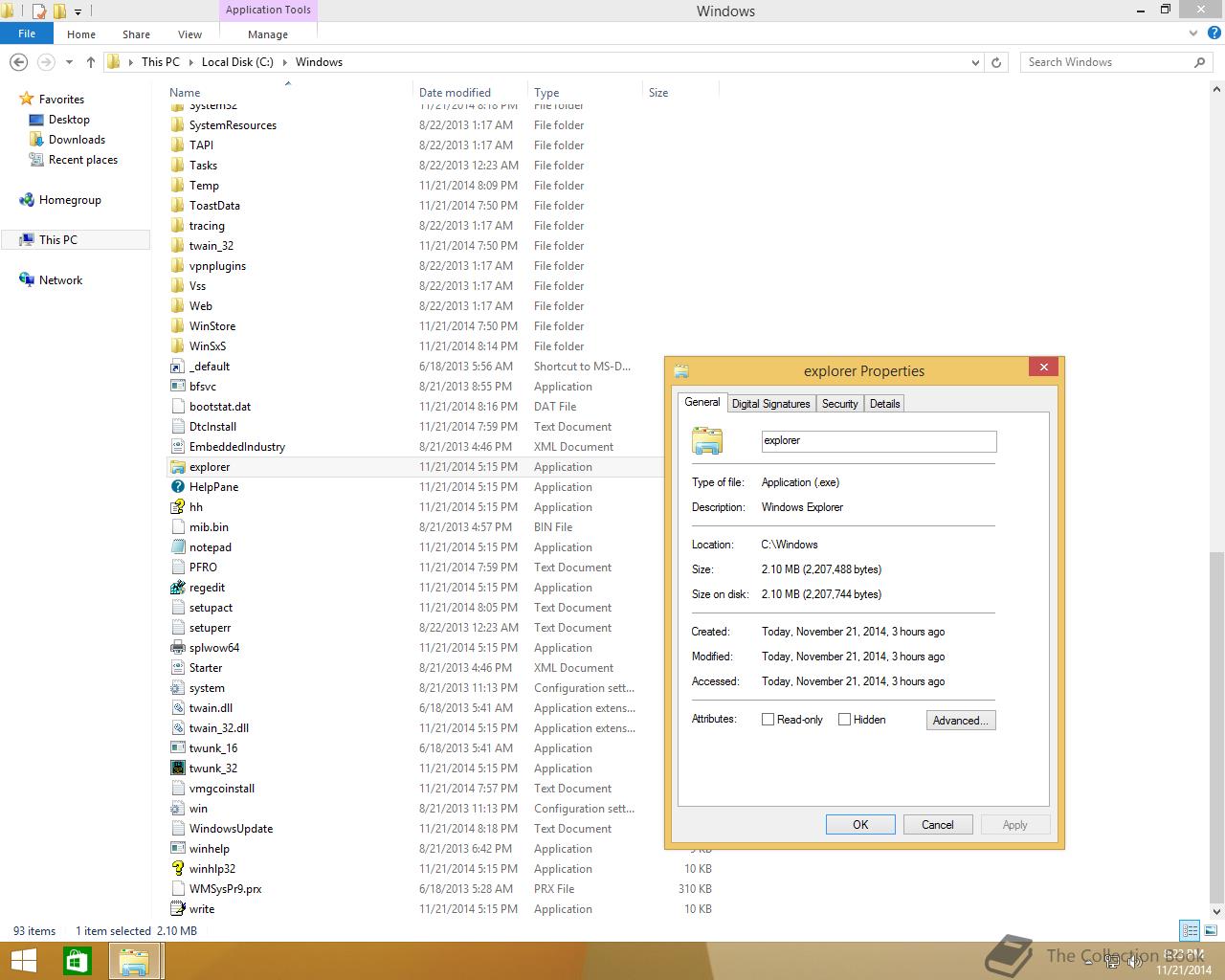1225x980 pixels.
Task: Expand the This PC breadcrumb arrow
Action: point(190,62)
